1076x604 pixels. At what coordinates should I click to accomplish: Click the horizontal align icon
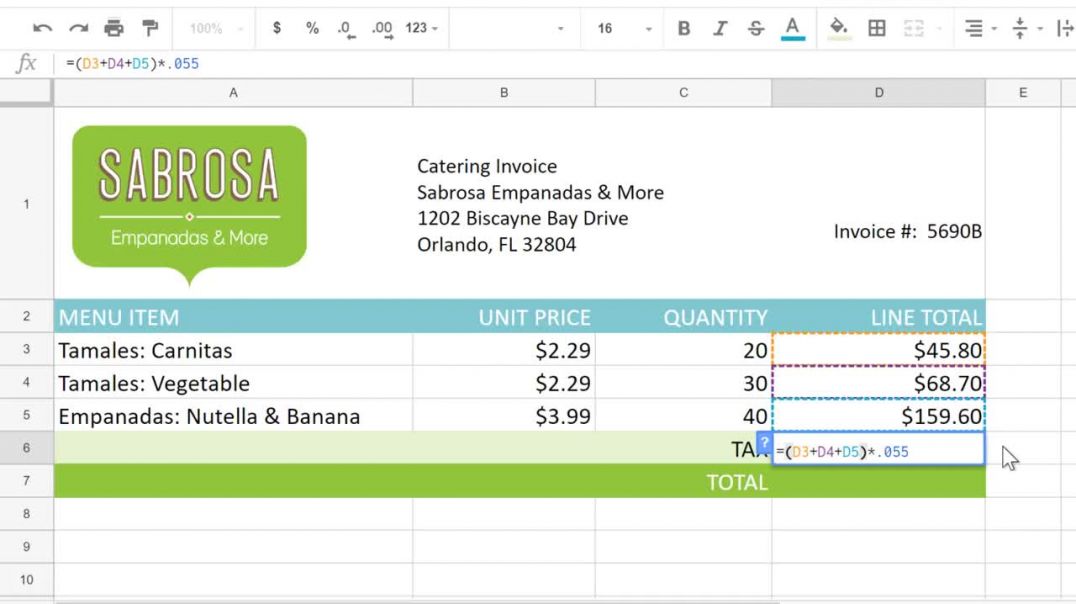click(973, 28)
